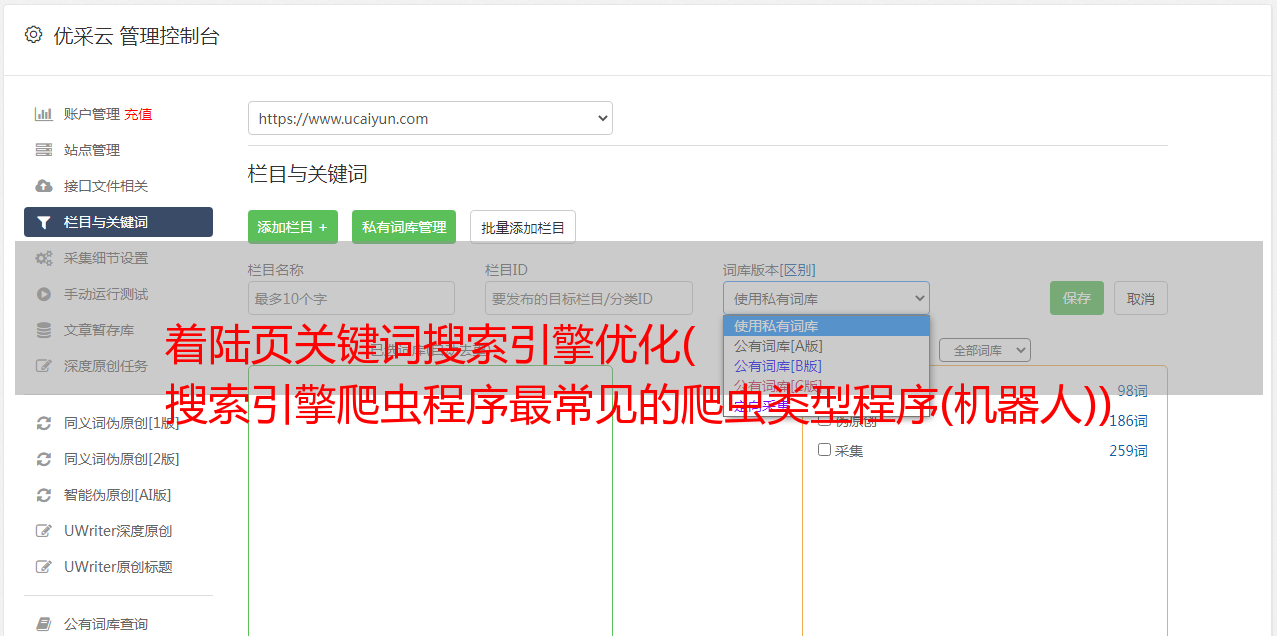
Task: Click the 添加栏目 + button
Action: click(x=293, y=227)
